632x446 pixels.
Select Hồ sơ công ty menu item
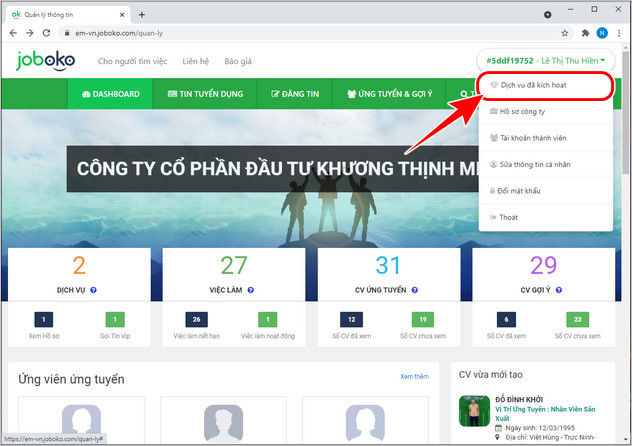[x=546, y=112]
